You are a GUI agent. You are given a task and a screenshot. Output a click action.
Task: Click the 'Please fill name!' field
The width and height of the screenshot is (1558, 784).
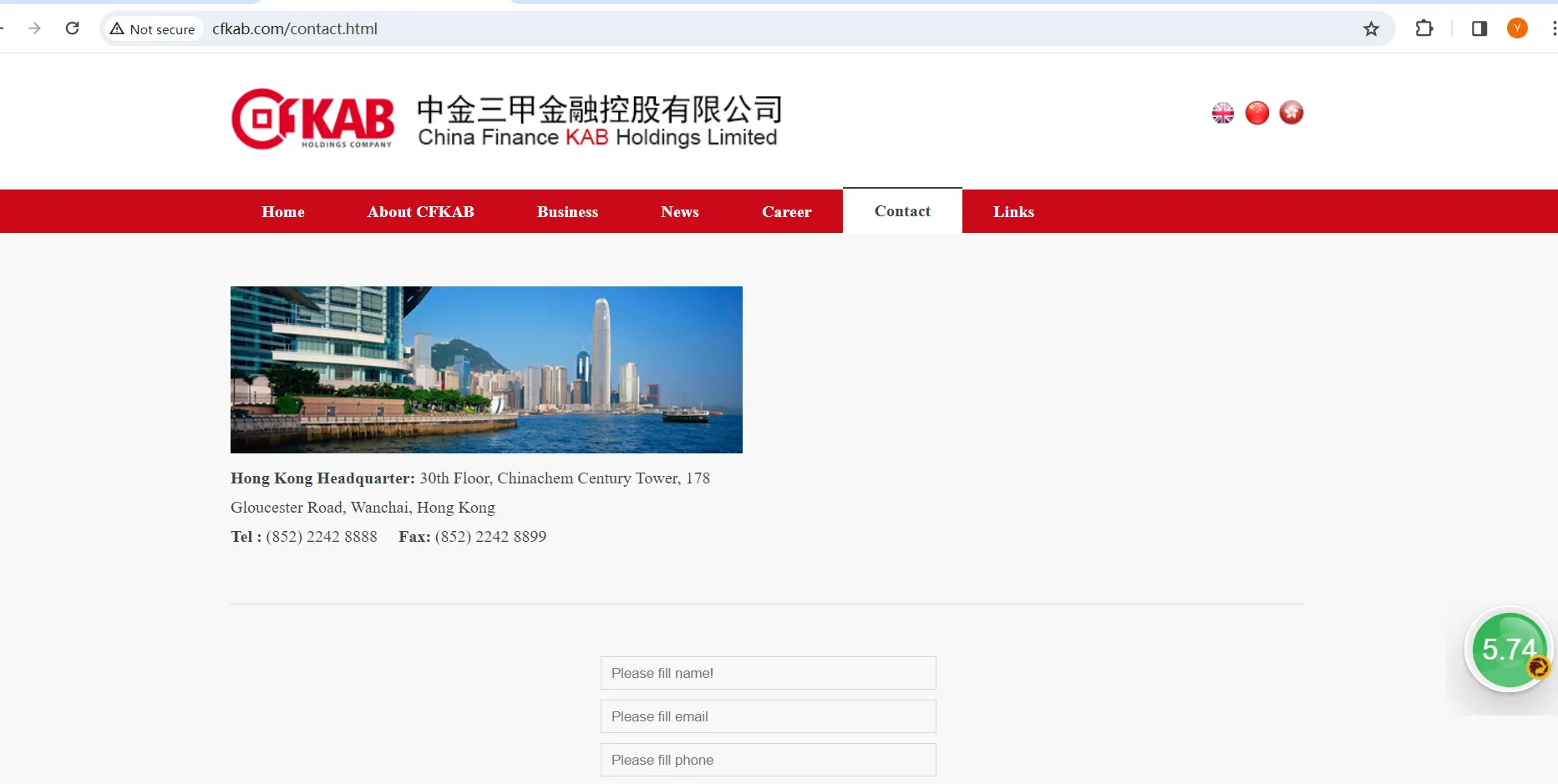click(x=769, y=673)
